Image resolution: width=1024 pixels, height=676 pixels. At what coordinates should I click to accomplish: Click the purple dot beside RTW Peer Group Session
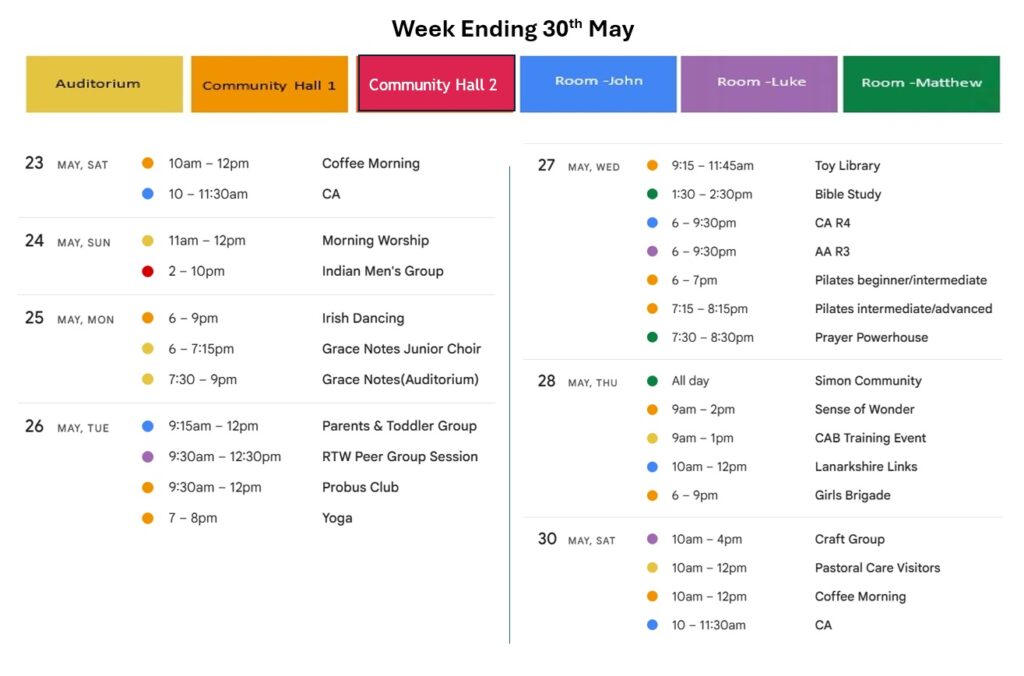coord(148,457)
